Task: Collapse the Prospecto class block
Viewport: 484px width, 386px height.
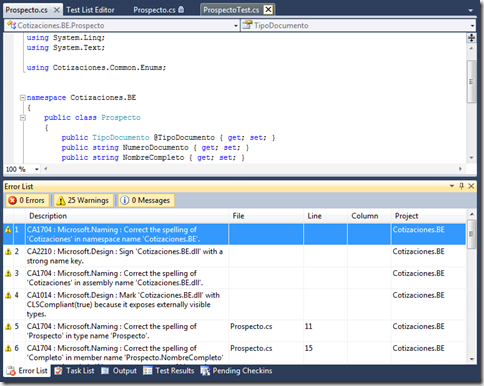Action: coord(23,118)
